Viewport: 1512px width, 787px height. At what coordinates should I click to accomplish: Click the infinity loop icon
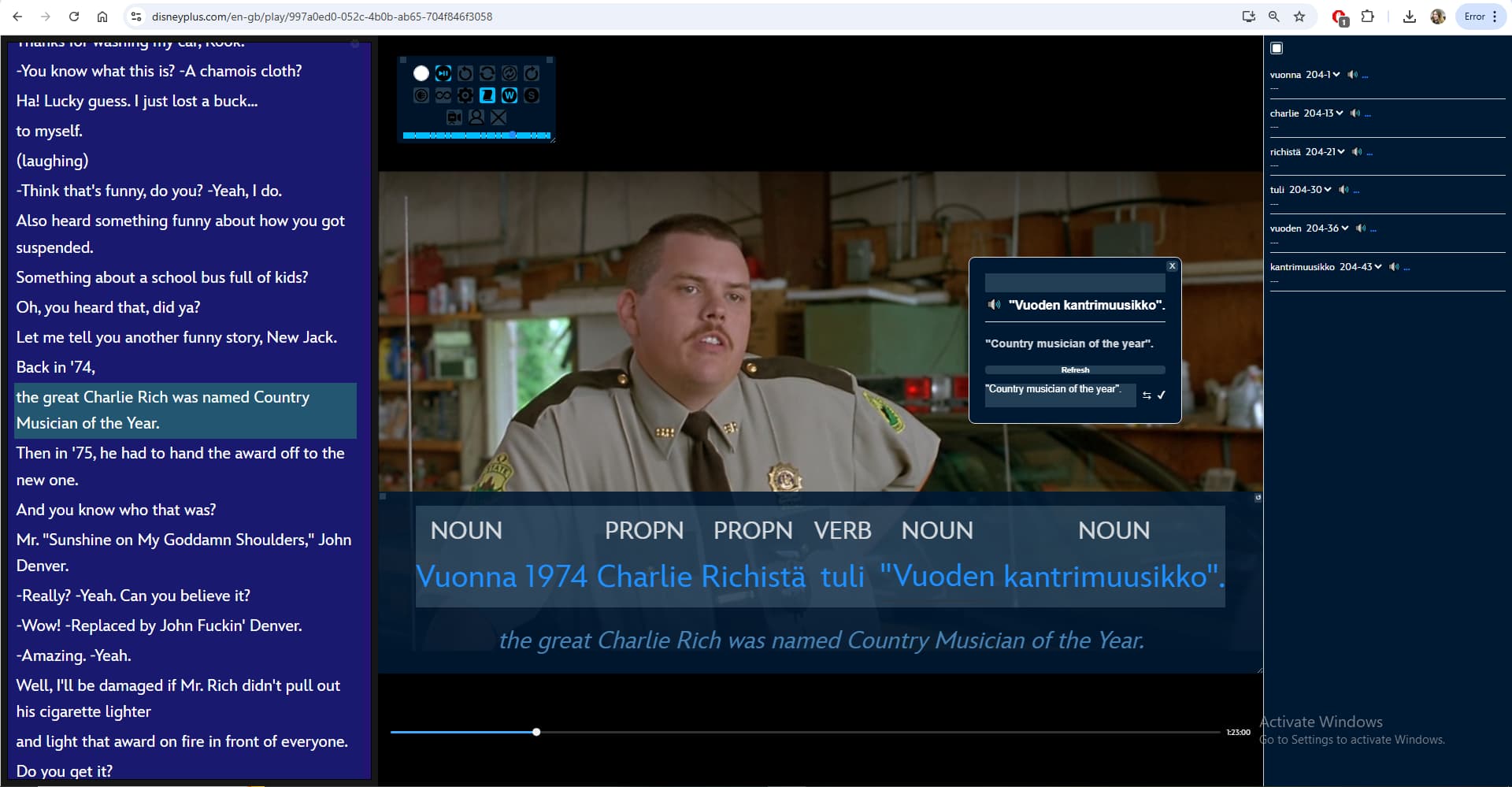pos(443,95)
